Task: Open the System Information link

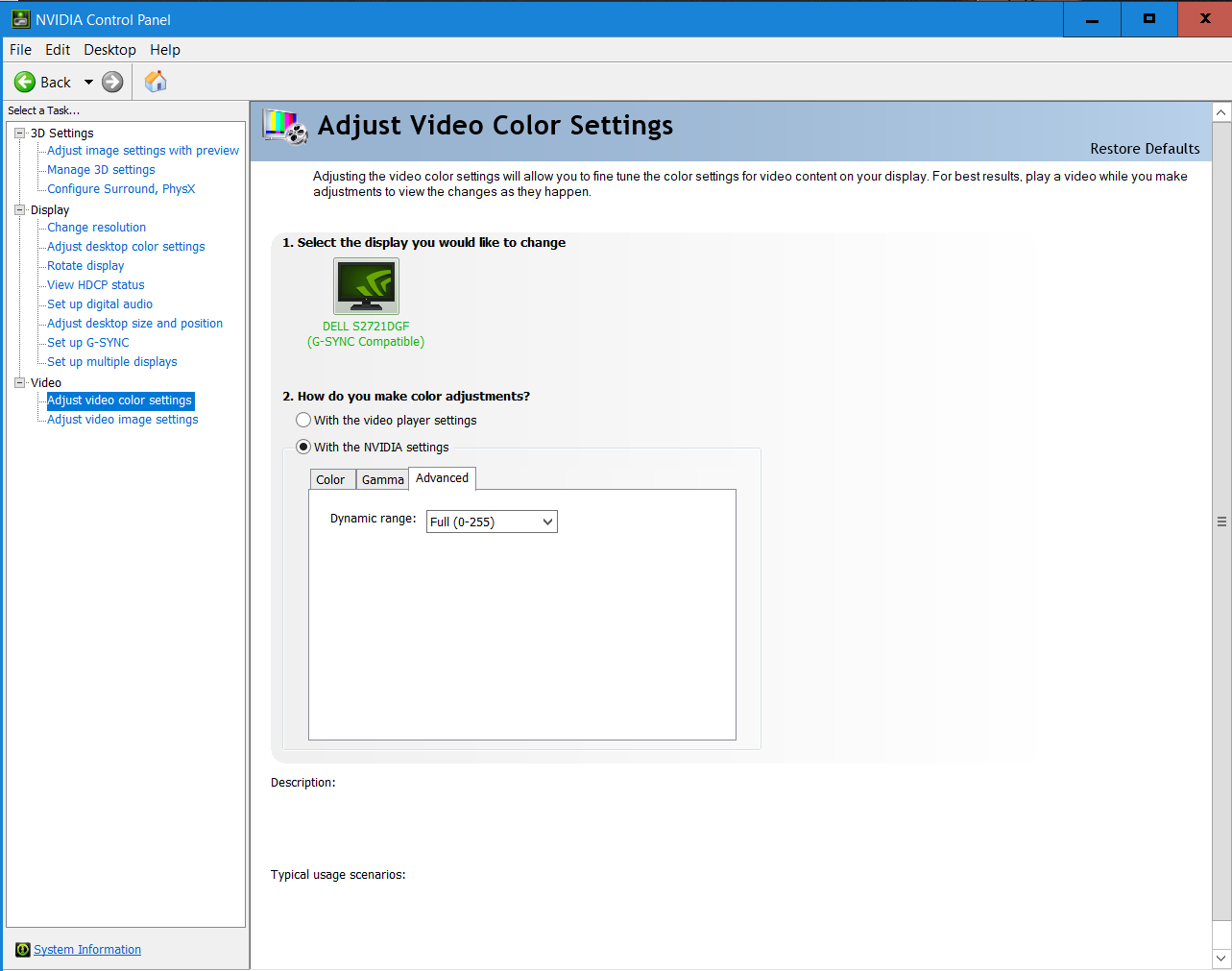Action: pyautogui.click(x=87, y=950)
